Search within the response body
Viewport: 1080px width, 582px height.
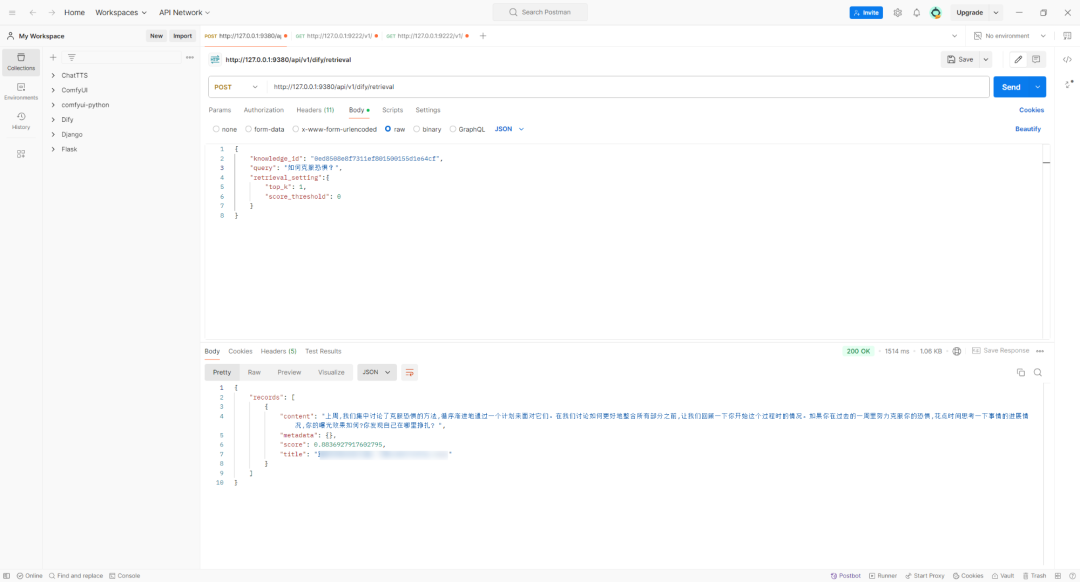tap(1038, 373)
